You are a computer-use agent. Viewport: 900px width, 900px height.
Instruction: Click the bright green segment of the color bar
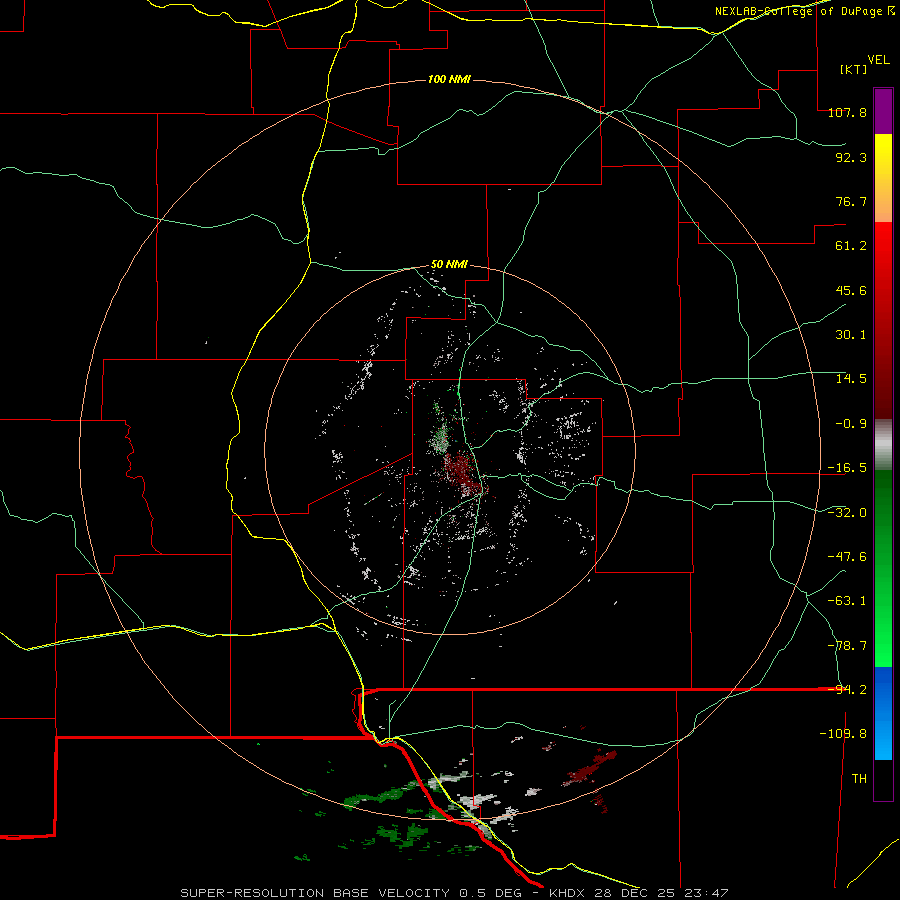[x=883, y=568]
